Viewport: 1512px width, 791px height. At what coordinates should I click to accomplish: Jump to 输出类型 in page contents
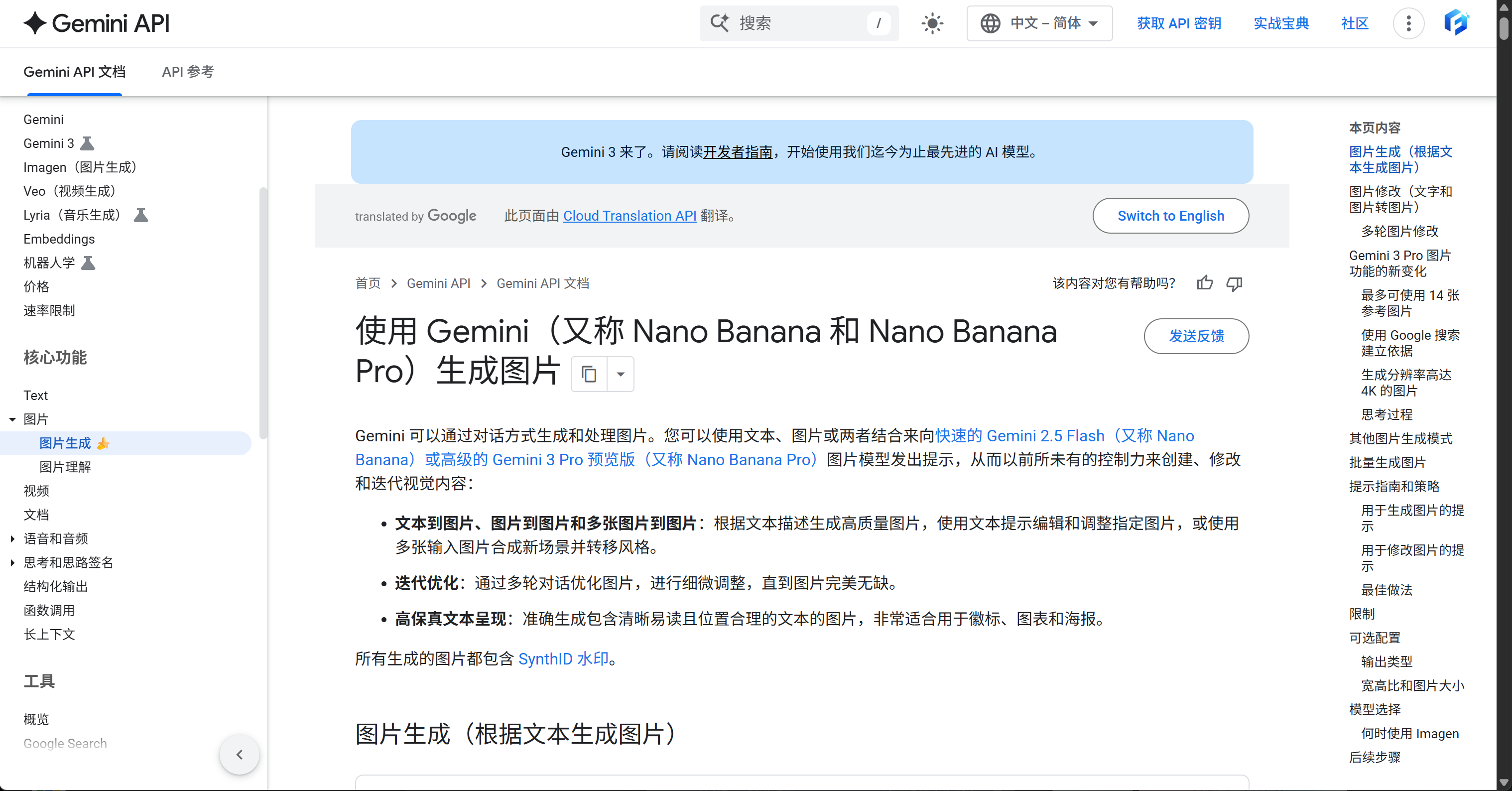(1387, 662)
